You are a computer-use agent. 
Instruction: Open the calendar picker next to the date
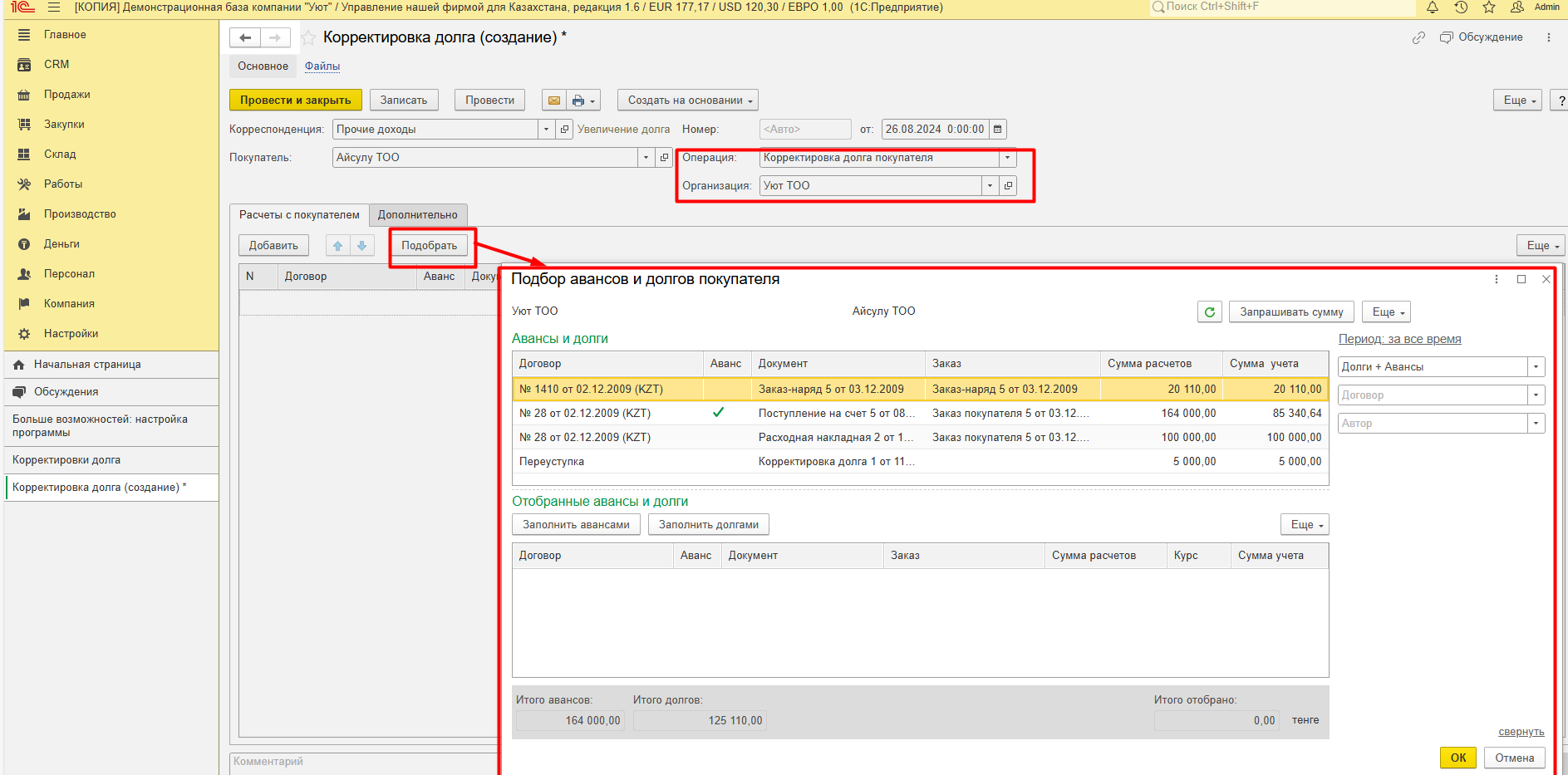point(998,130)
